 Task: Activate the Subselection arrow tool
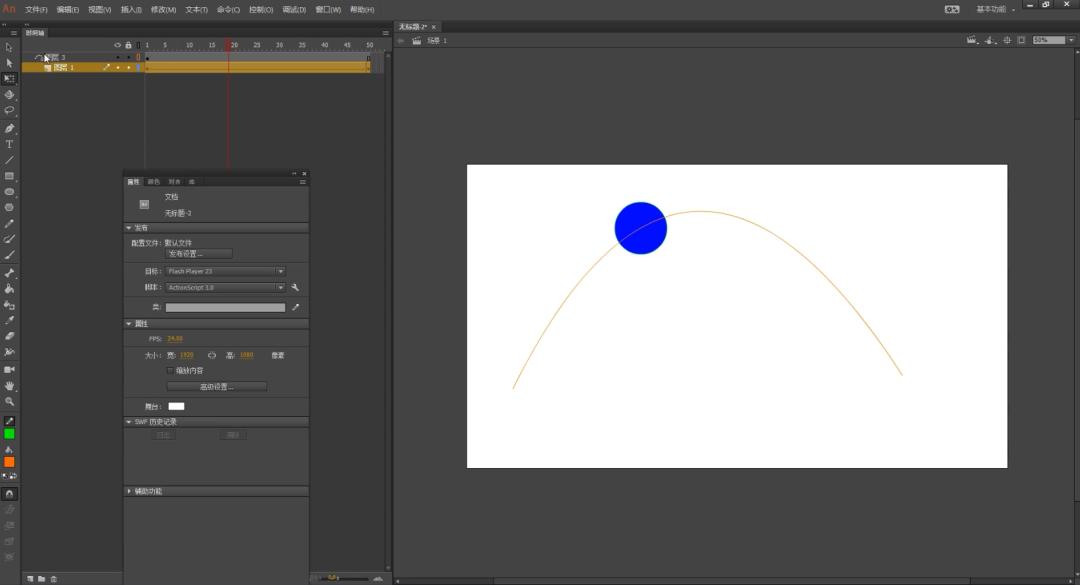[10, 63]
